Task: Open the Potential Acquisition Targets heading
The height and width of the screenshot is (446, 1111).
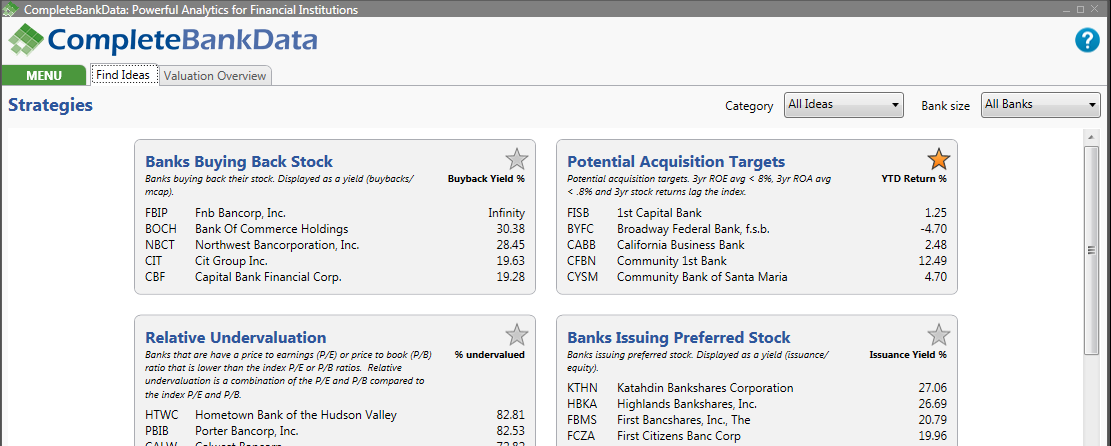Action: [676, 161]
